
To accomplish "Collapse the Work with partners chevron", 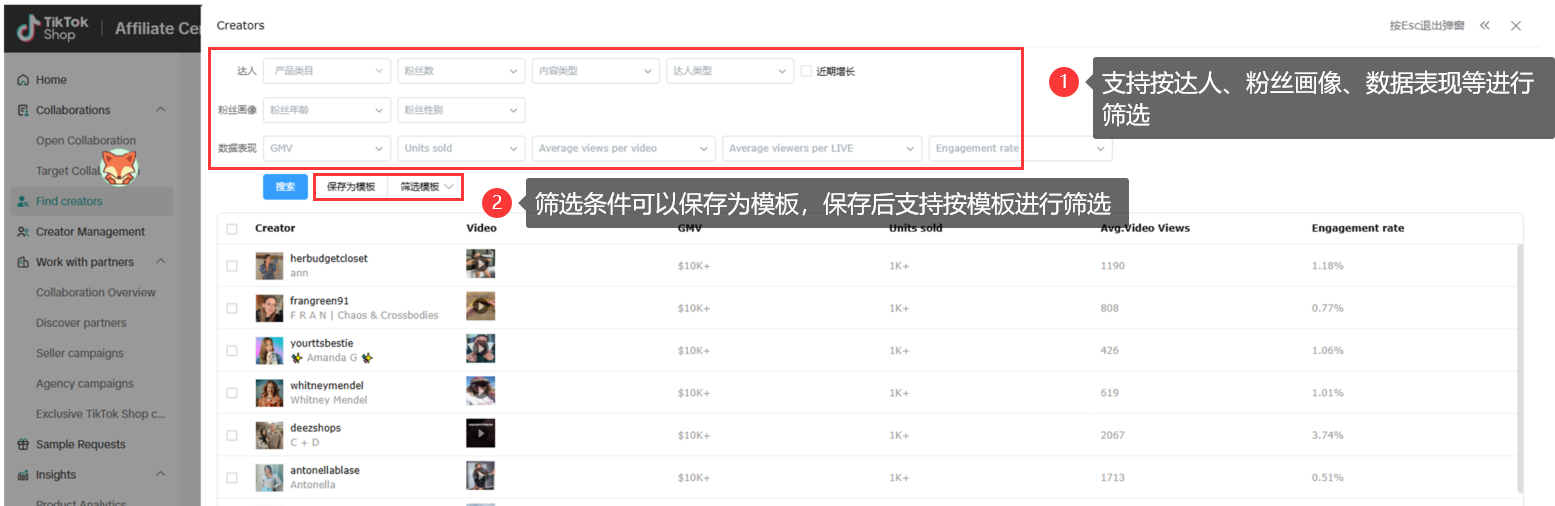I will point(161,262).
